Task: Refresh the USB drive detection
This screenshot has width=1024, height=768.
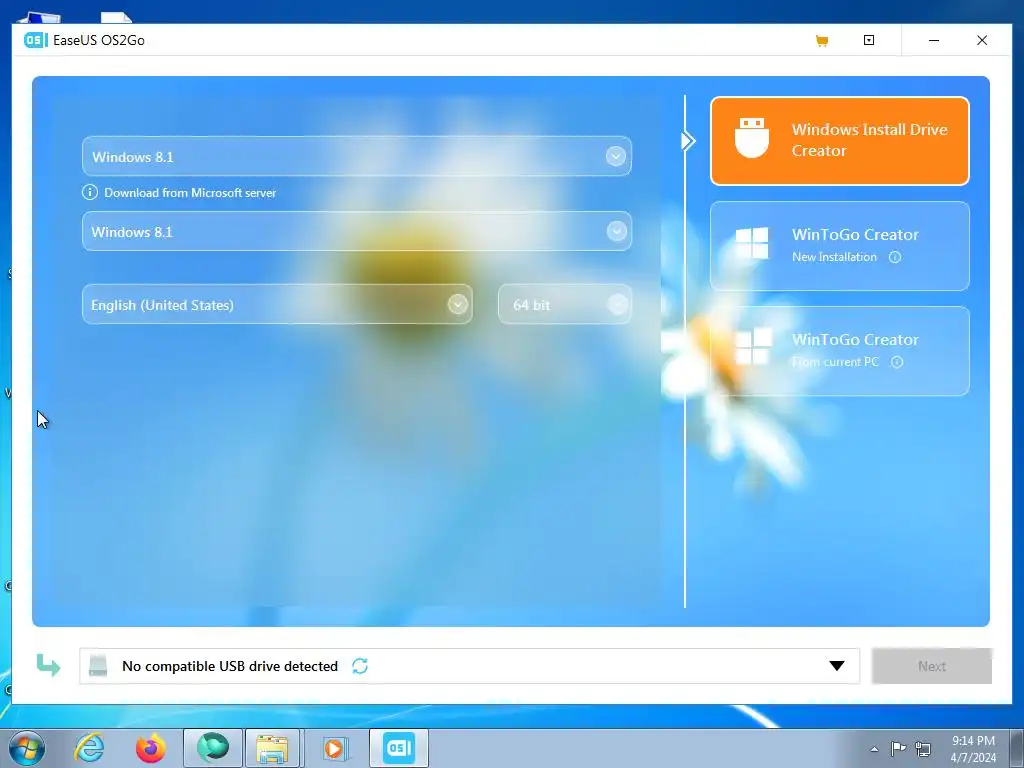Action: point(360,665)
